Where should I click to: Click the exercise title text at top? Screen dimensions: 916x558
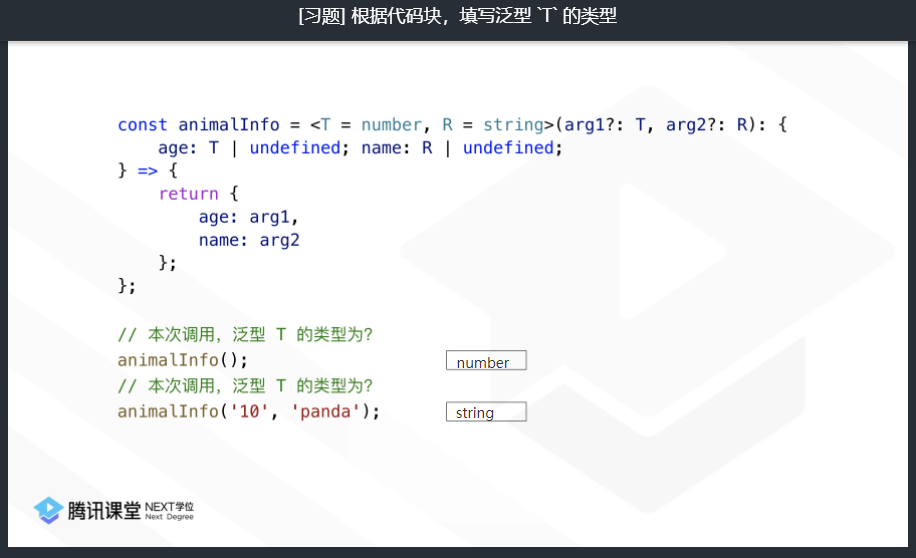pyautogui.click(x=457, y=16)
